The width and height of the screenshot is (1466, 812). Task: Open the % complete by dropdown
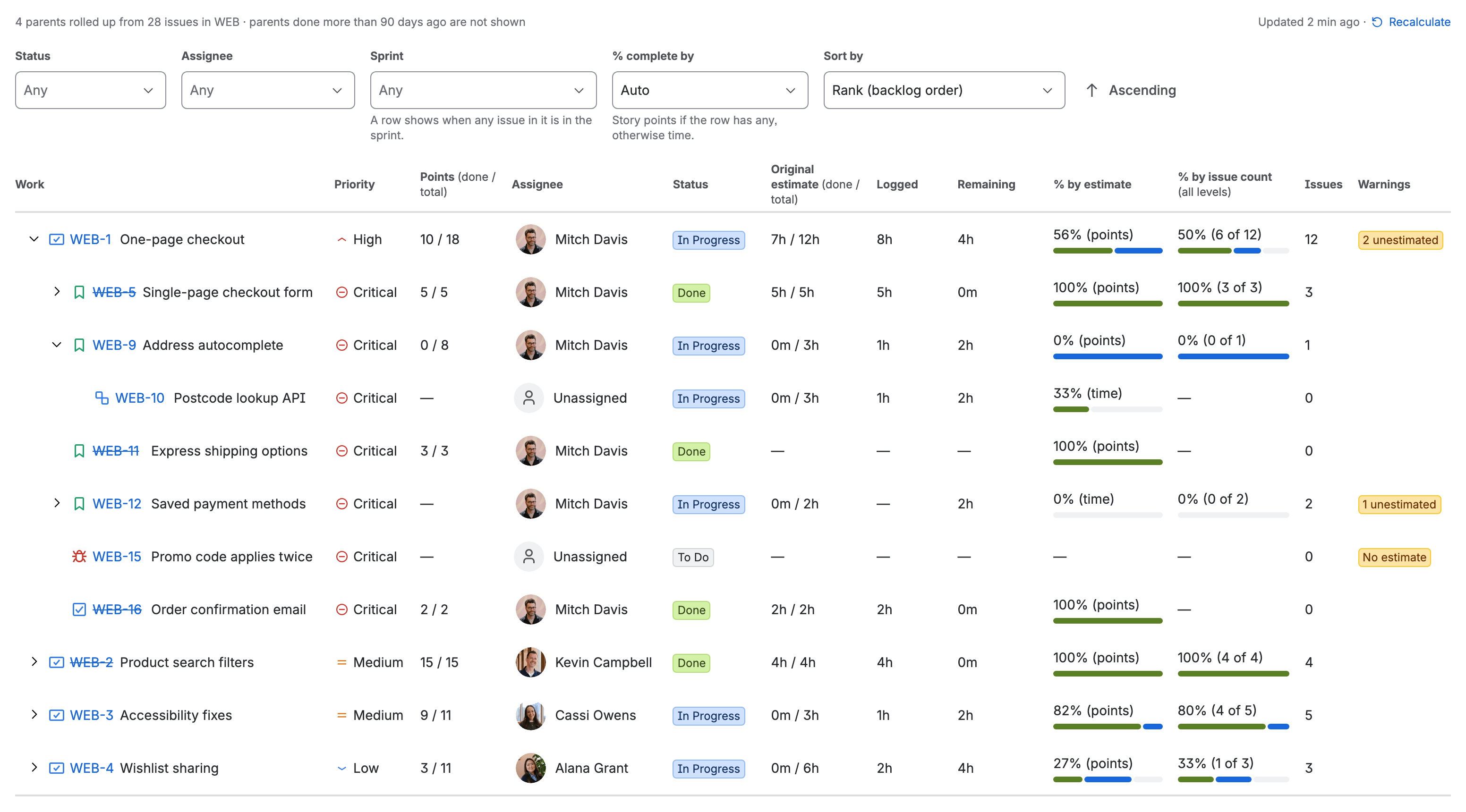(x=710, y=91)
